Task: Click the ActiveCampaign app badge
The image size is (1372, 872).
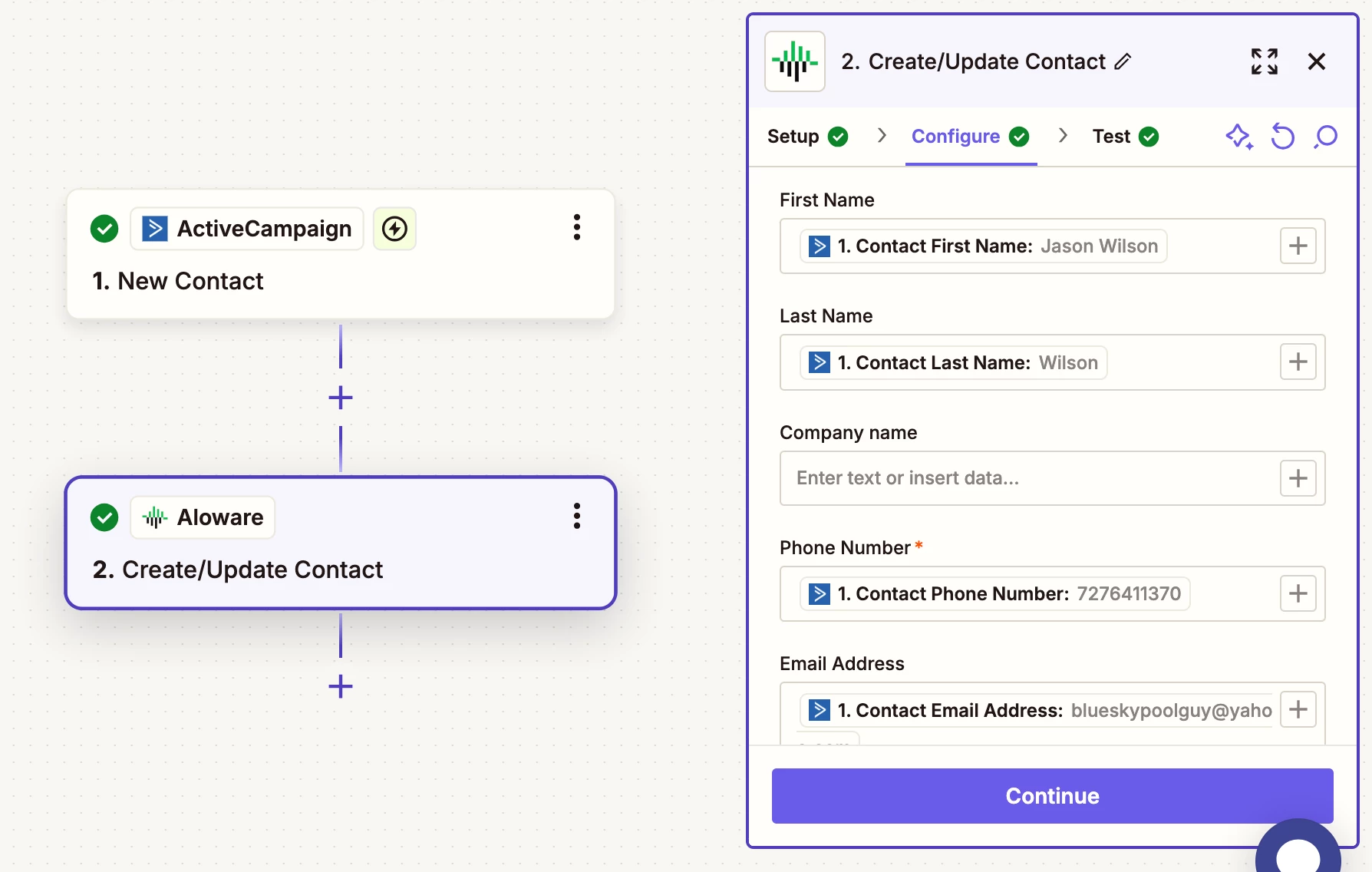Action: coord(247,229)
